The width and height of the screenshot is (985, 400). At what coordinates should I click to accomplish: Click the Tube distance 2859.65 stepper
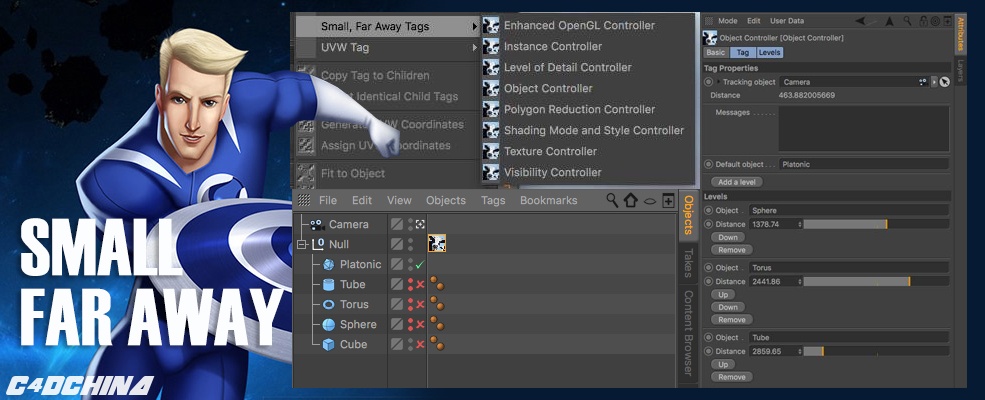click(800, 352)
